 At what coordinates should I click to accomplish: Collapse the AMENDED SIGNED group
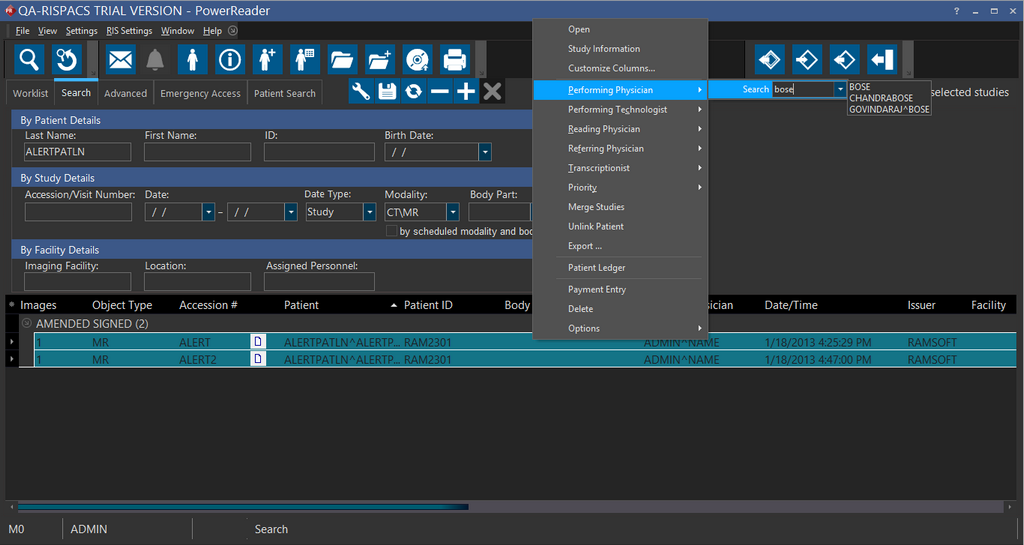pos(26,324)
